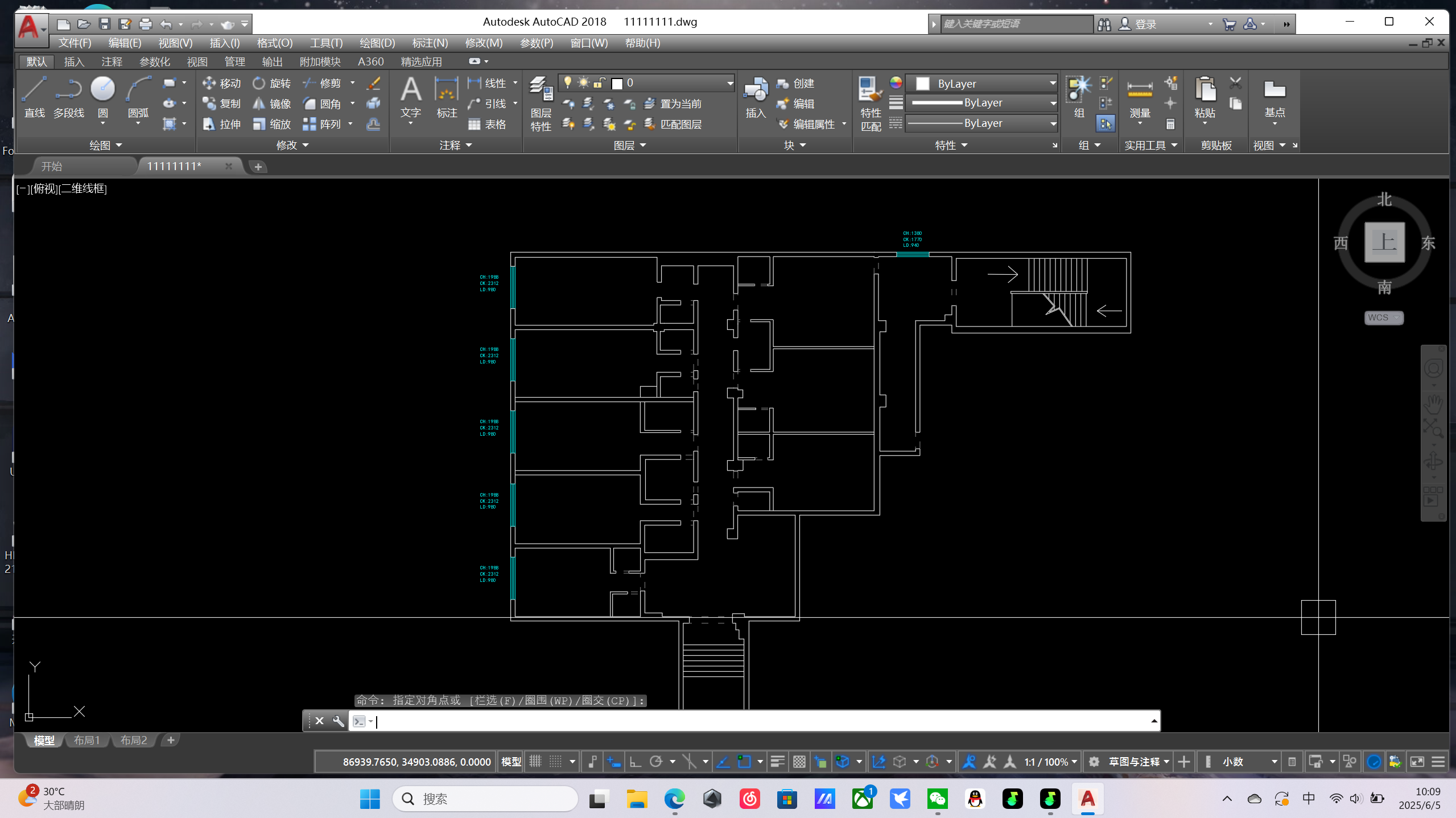1456x818 pixels.
Task: Open the layer name dropdown showing 0
Action: pos(677,83)
